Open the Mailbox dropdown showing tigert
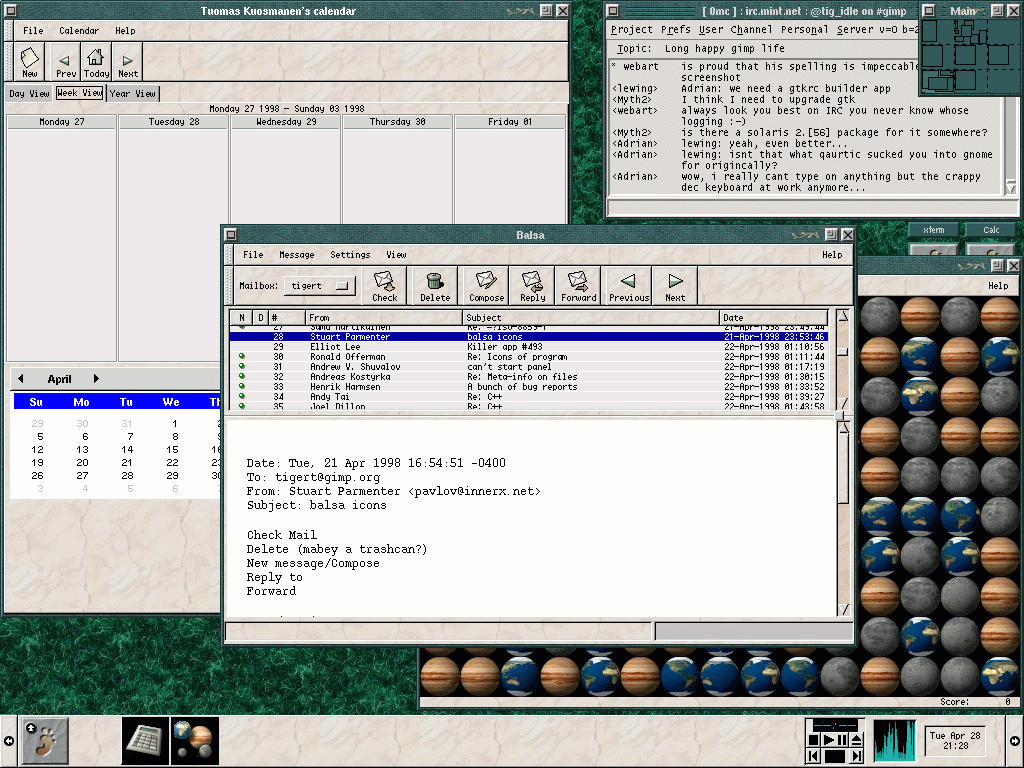 pos(320,286)
